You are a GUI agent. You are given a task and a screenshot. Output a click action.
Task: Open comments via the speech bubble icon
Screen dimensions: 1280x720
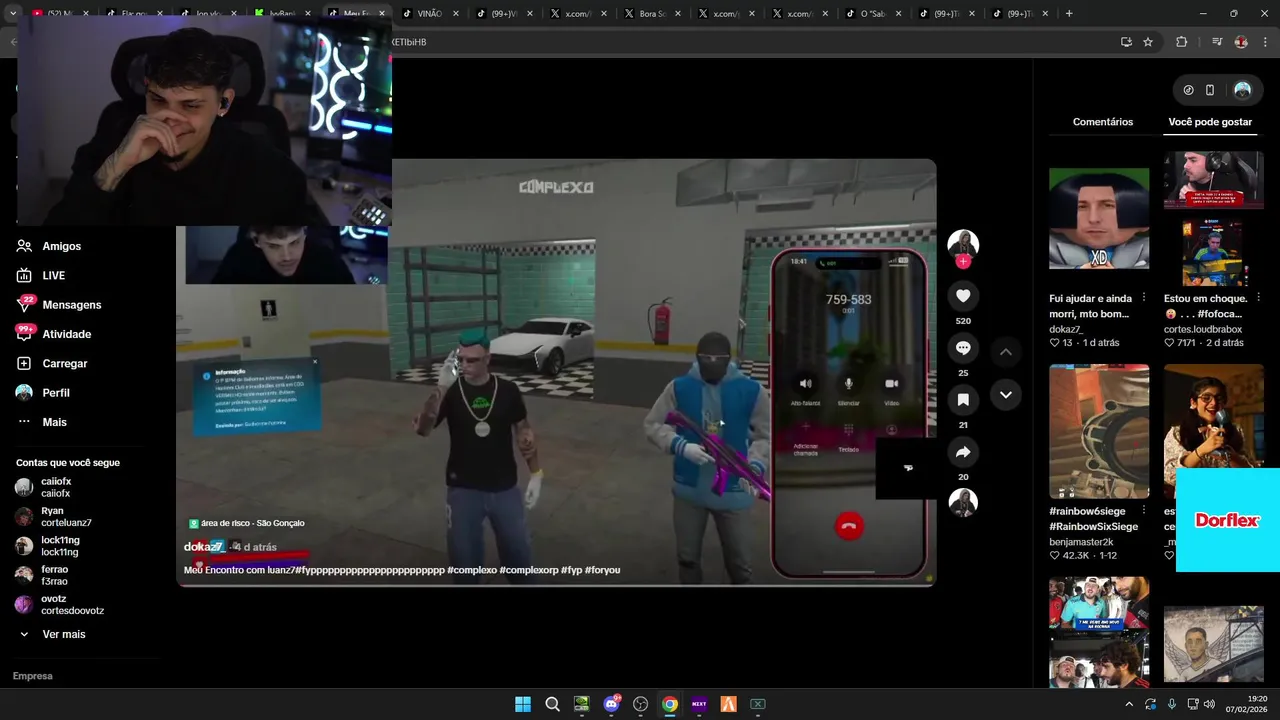963,348
